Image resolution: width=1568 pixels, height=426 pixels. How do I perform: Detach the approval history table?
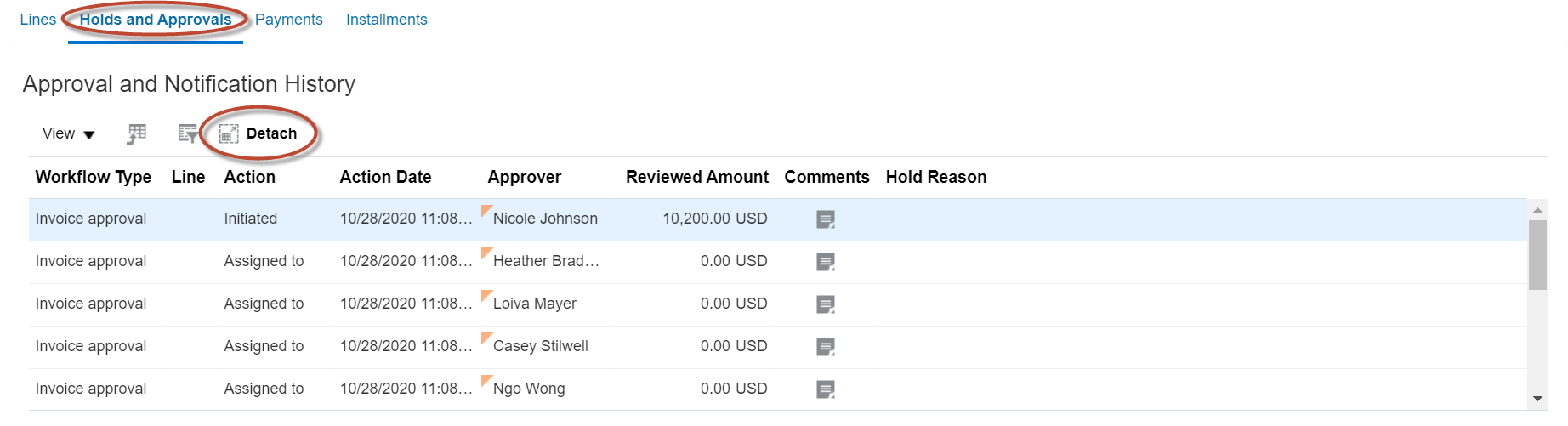click(259, 133)
